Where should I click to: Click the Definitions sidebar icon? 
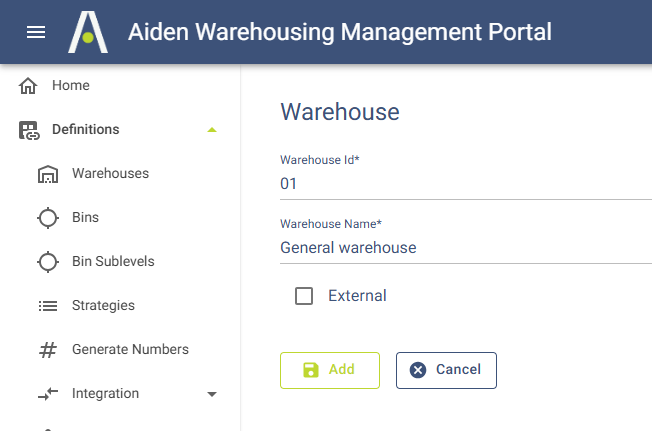pos(29,129)
